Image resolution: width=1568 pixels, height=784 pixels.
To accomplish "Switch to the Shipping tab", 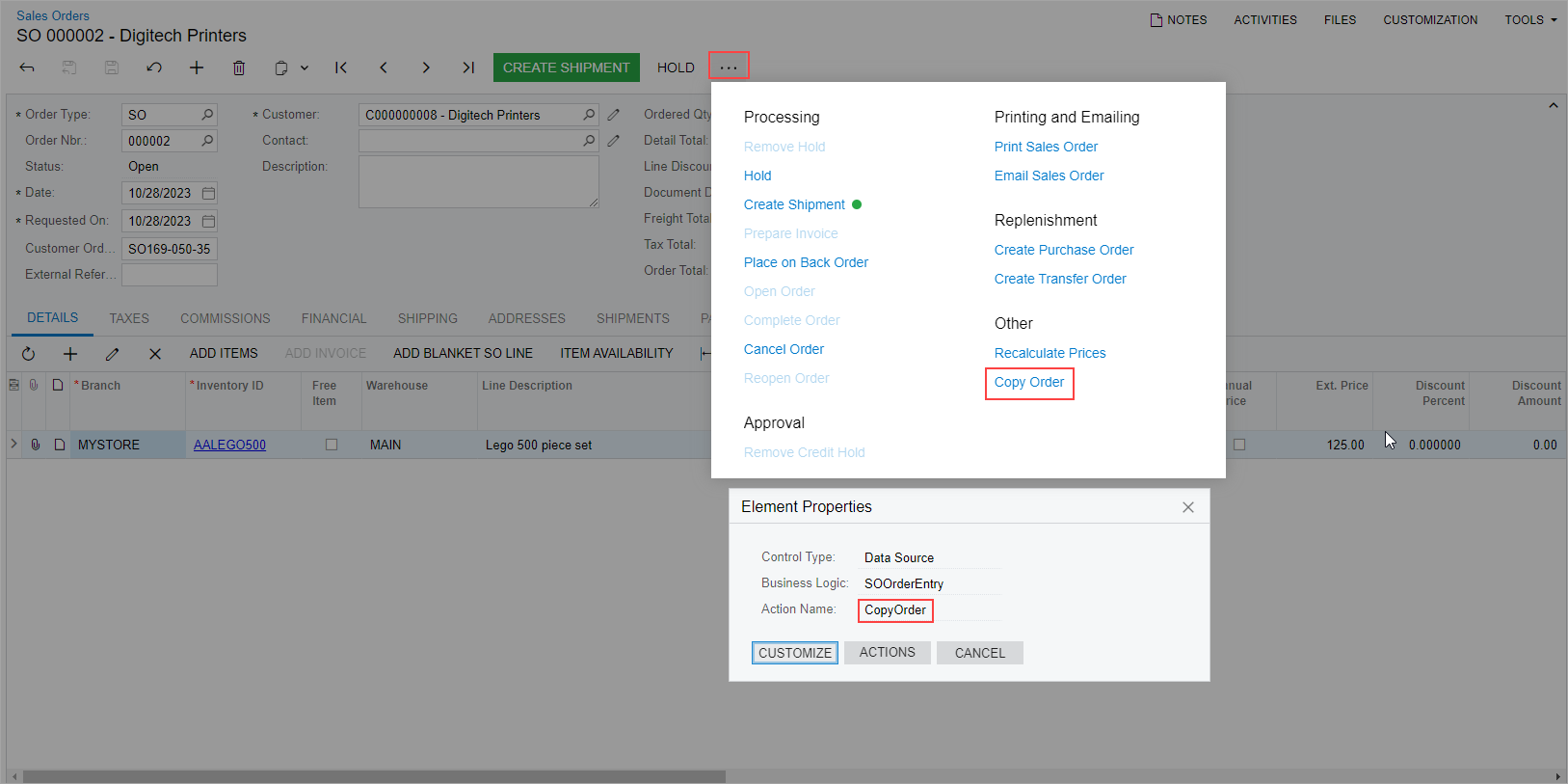I will click(427, 318).
